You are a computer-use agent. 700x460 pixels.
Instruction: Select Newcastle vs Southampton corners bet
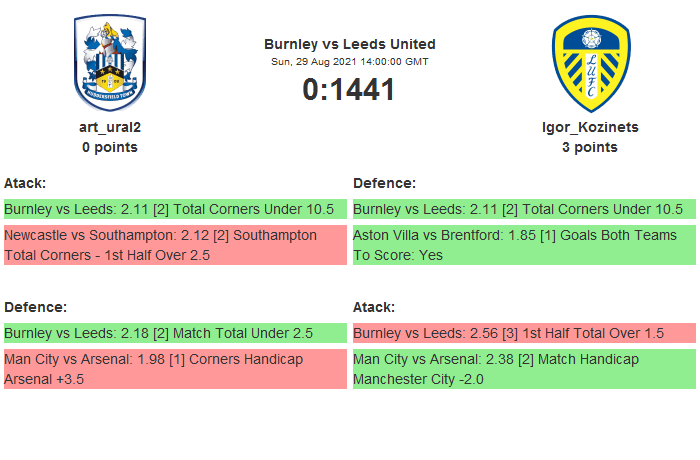click(x=175, y=245)
